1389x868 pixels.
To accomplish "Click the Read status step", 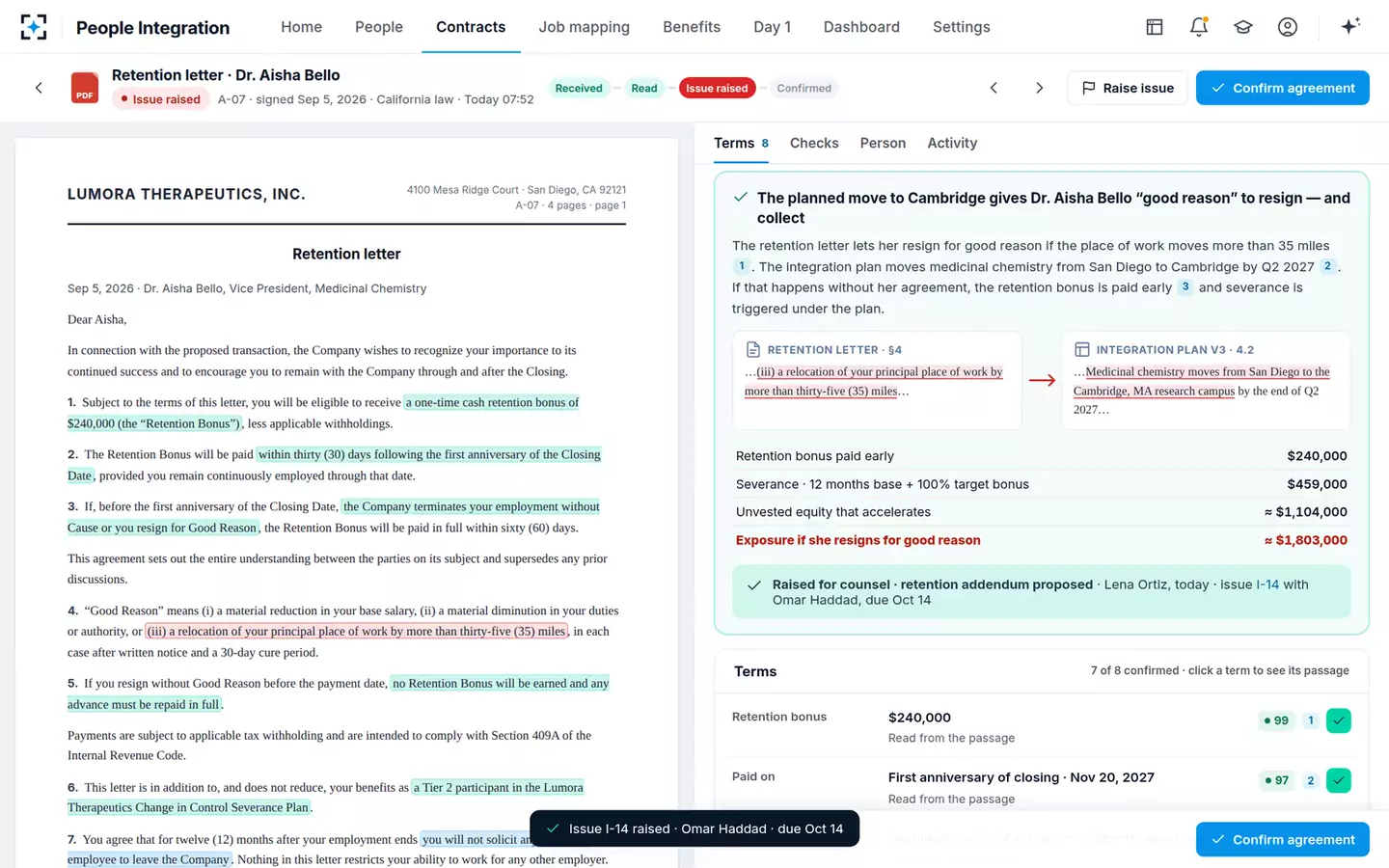I will coord(644,88).
